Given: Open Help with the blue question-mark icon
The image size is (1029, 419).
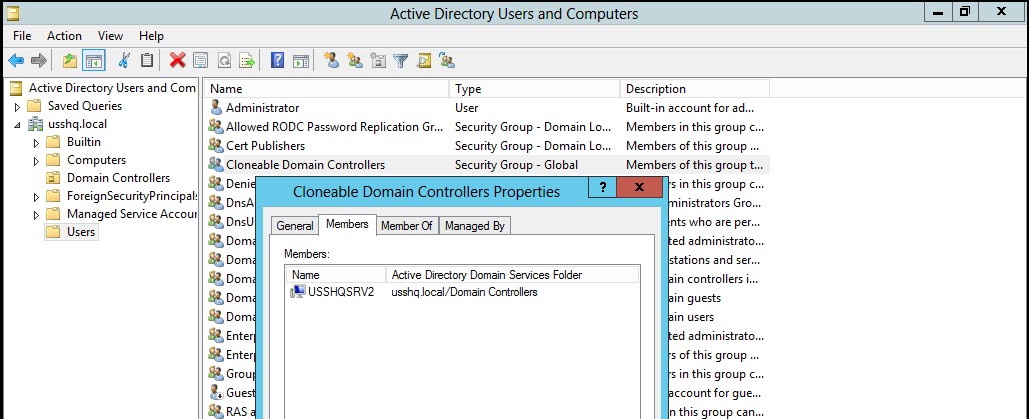Looking at the screenshot, I should 278,61.
